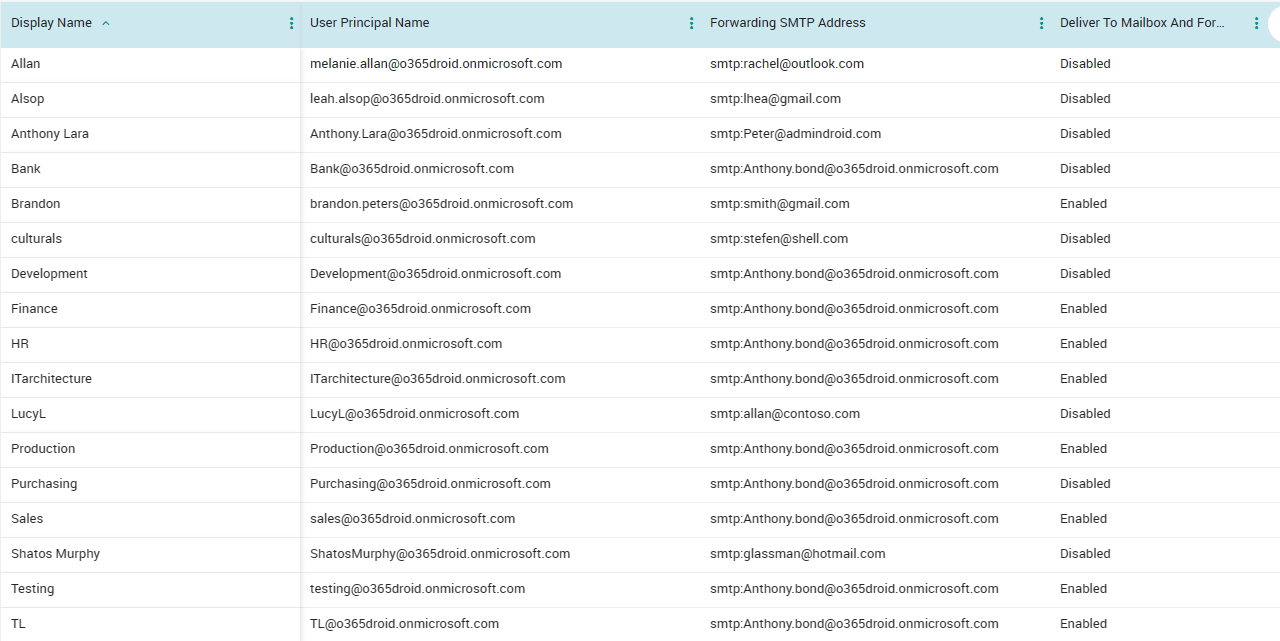
Task: Click Brandon's Enabled status value
Action: tap(1083, 203)
